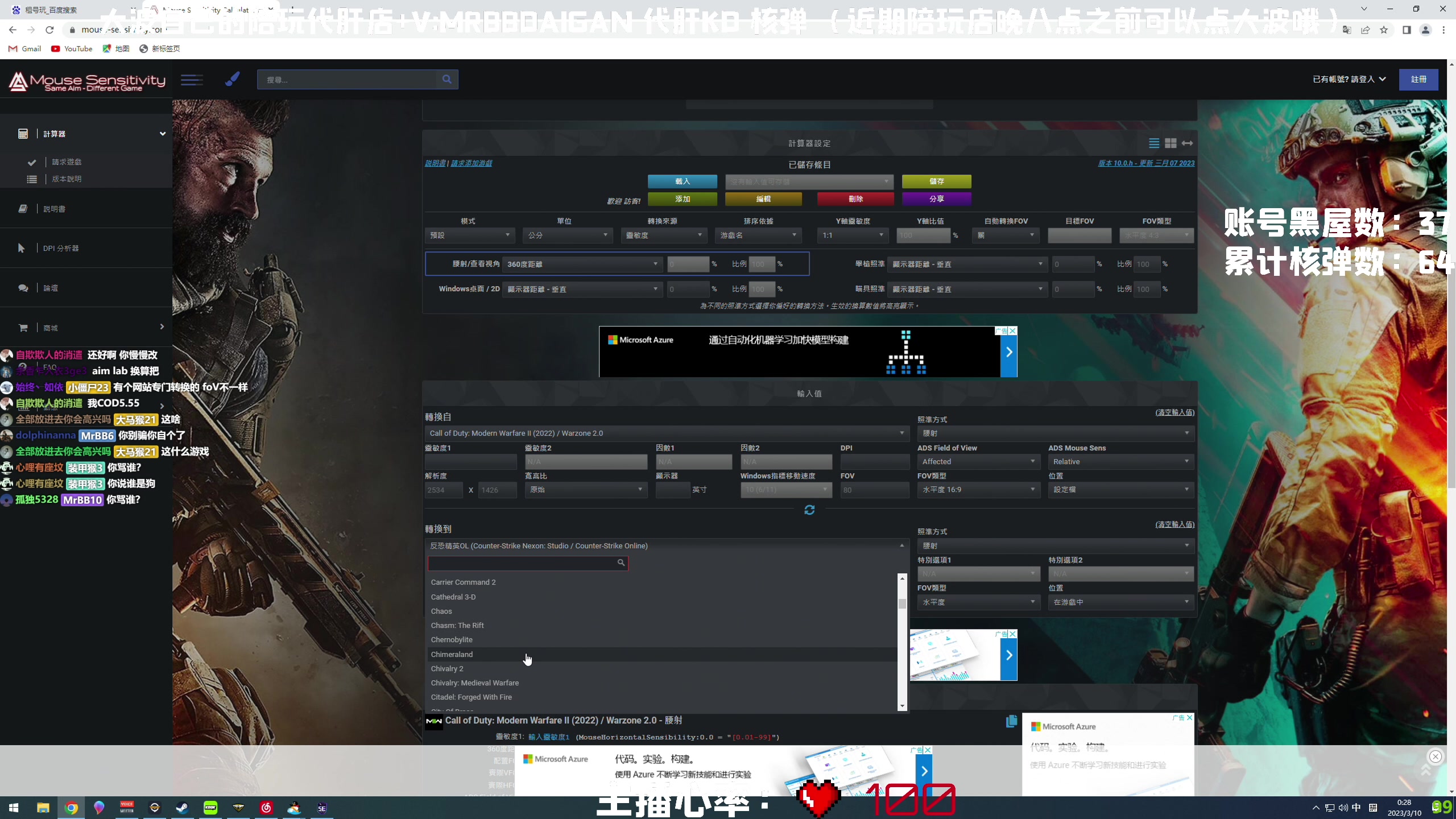Image resolution: width=1456 pixels, height=819 pixels.
Task: Click the 靈敏度1 input field
Action: click(471, 462)
